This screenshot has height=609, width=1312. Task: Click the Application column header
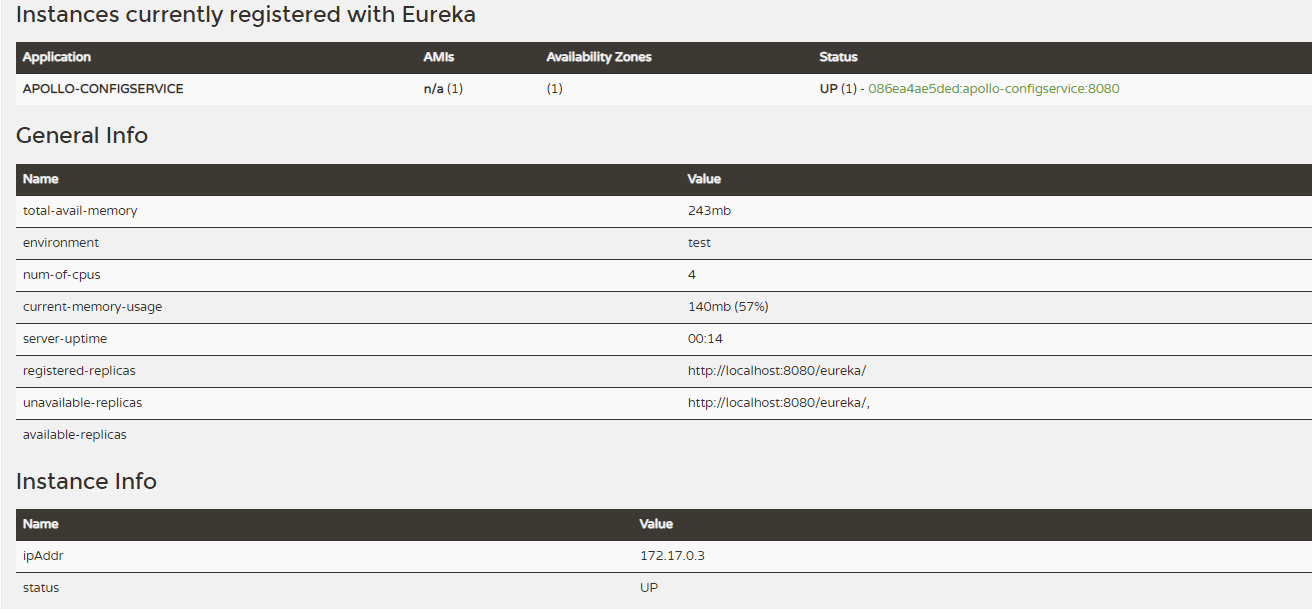click(57, 57)
